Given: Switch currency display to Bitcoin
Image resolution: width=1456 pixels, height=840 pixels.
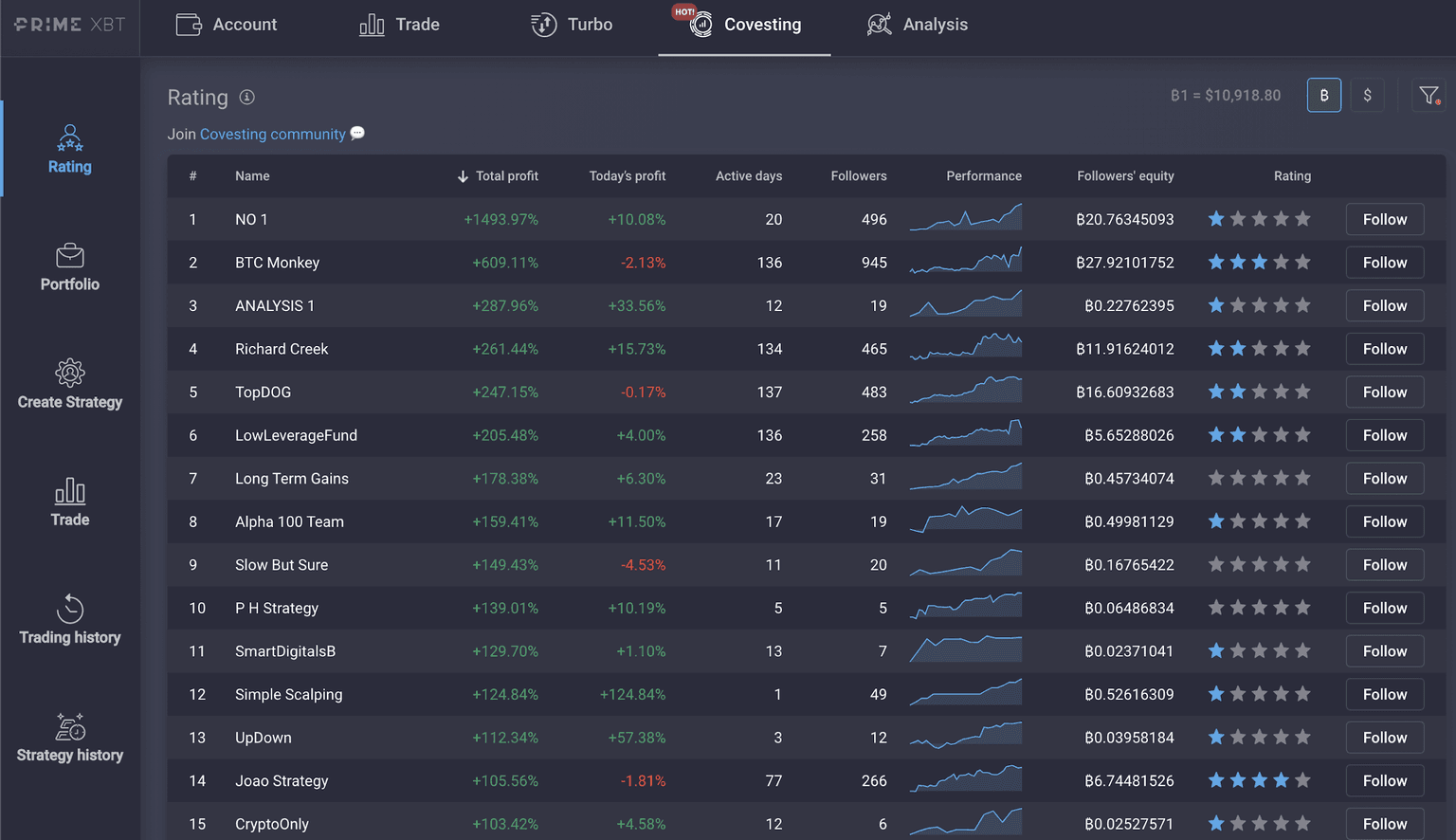Looking at the screenshot, I should [x=1324, y=95].
